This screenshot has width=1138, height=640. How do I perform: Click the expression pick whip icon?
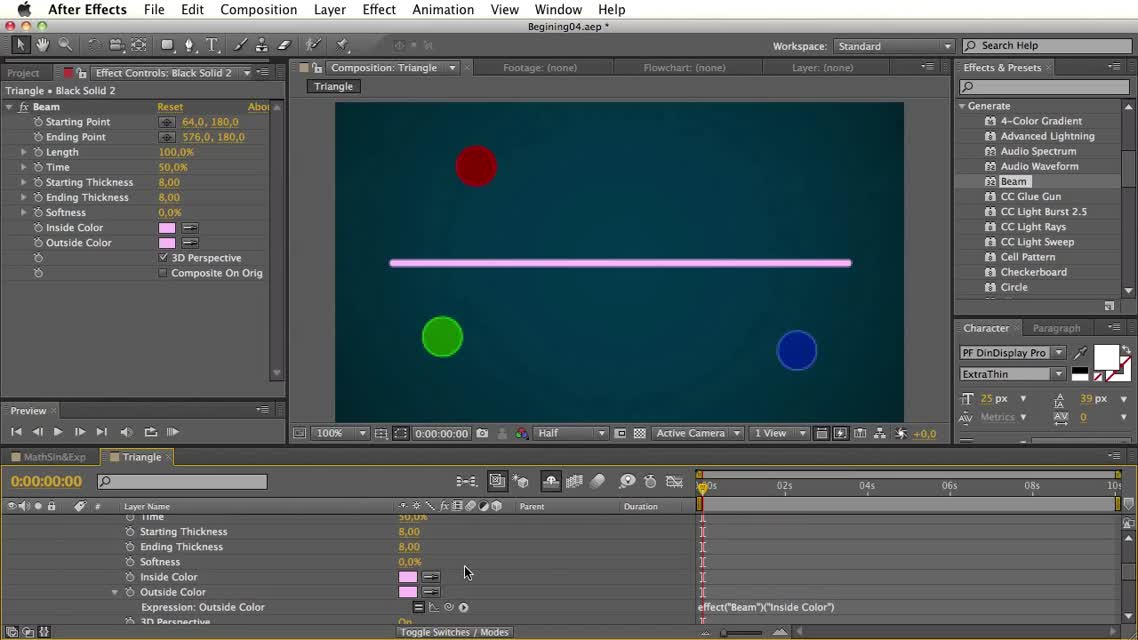pos(449,607)
